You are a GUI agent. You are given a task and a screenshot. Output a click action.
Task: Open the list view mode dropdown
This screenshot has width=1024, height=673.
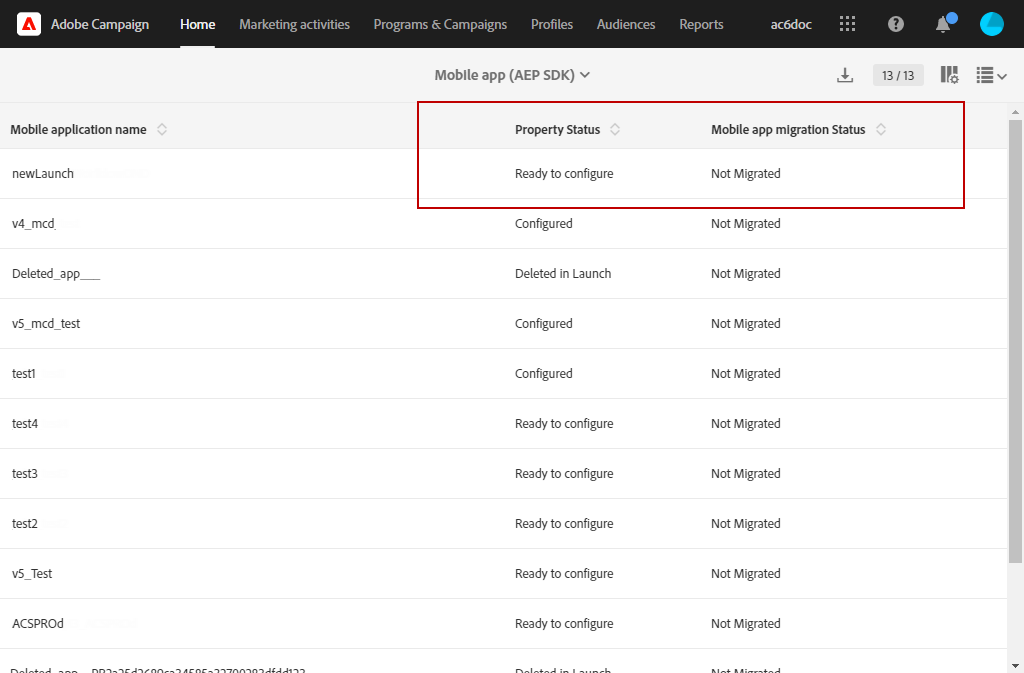[x=991, y=75]
